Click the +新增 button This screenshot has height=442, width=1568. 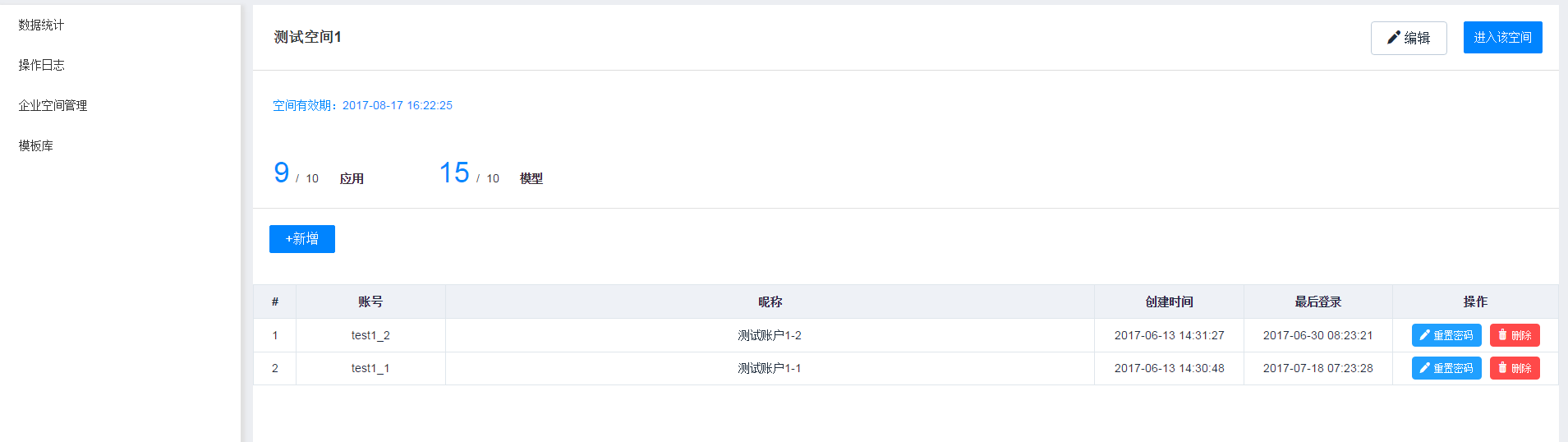click(x=302, y=239)
